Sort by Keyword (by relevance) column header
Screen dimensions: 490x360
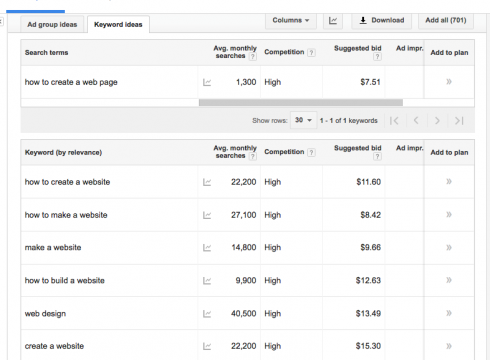coord(63,153)
